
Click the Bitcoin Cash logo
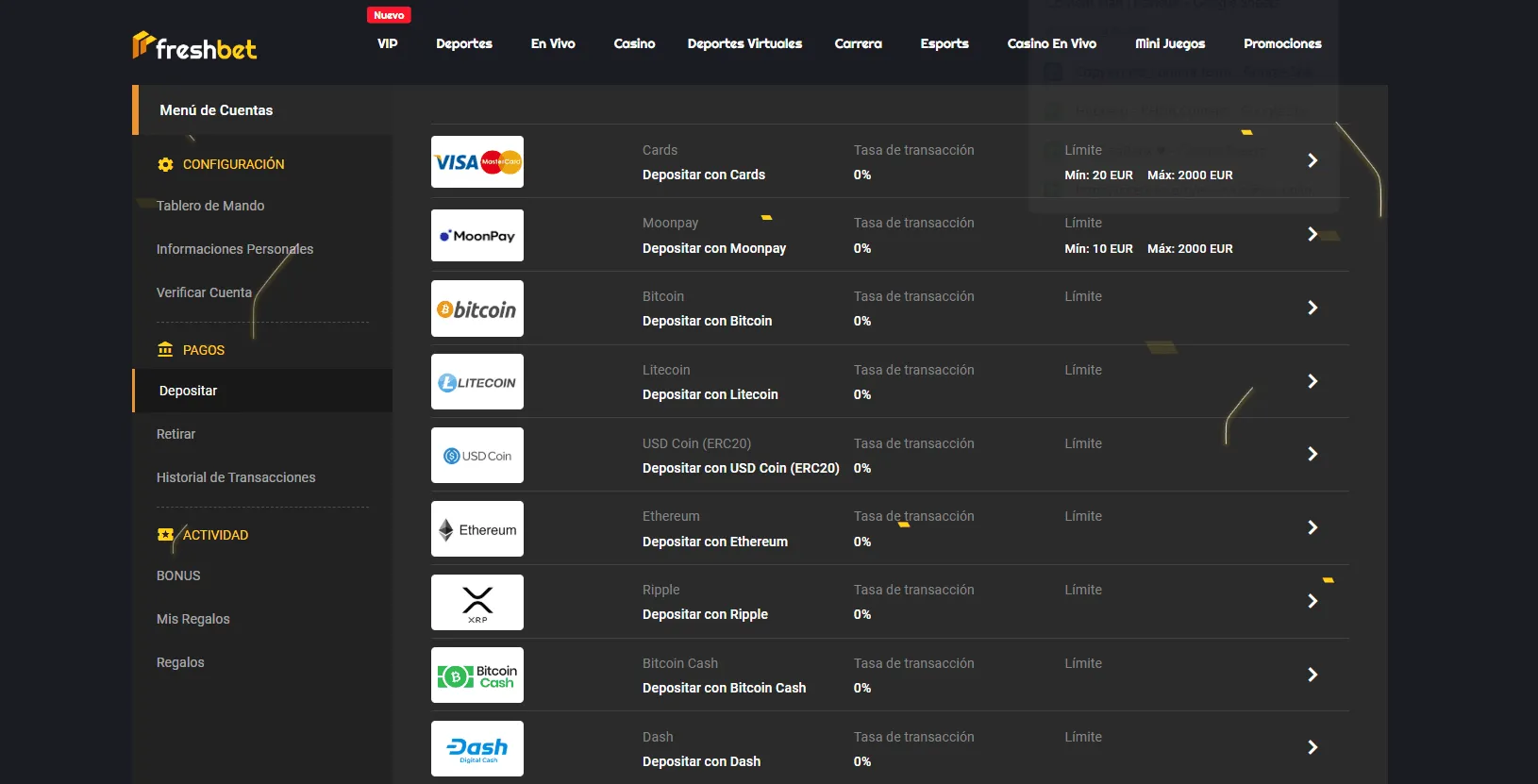click(477, 676)
